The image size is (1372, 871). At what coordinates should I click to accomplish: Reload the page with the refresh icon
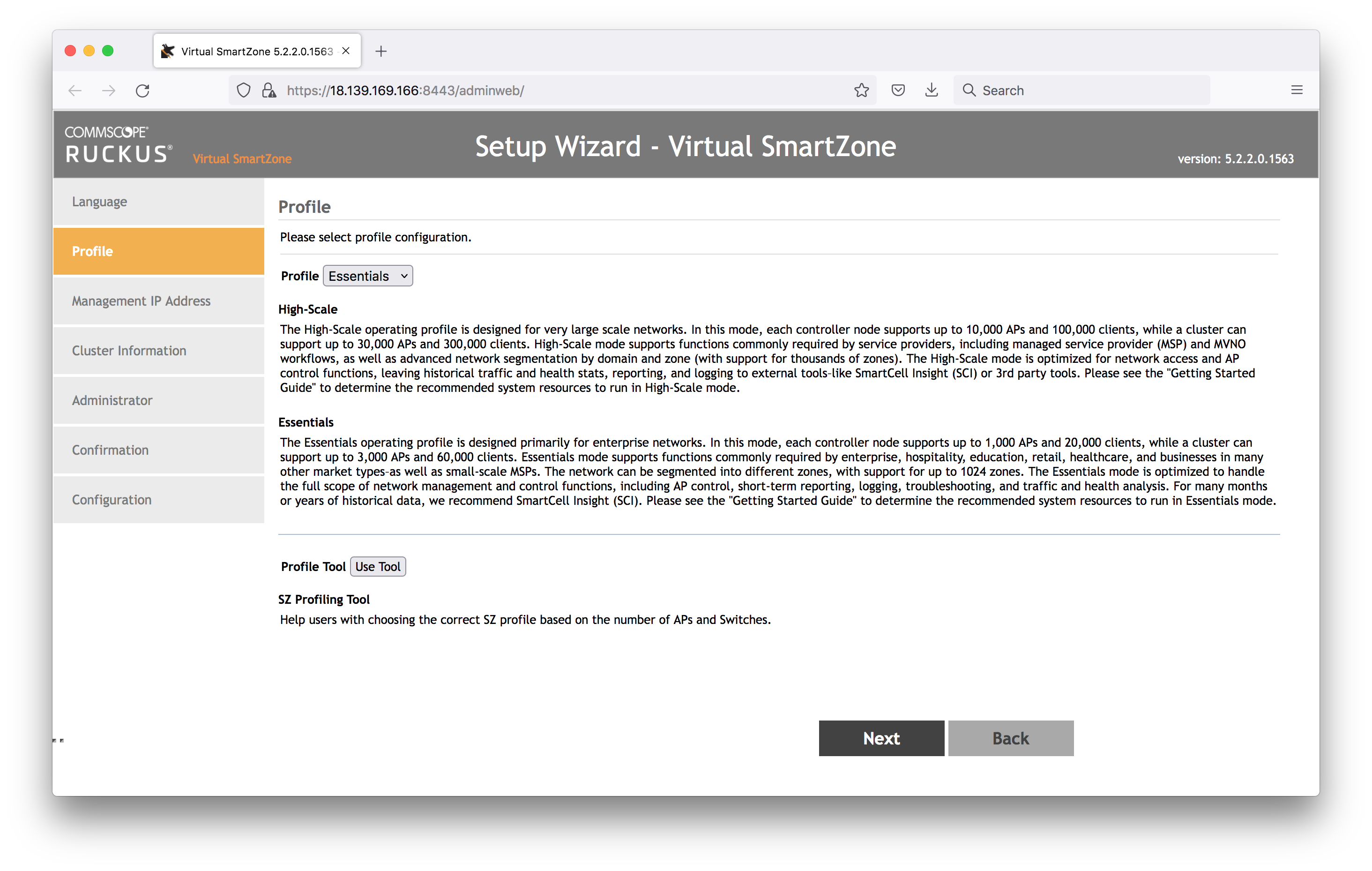click(x=142, y=90)
